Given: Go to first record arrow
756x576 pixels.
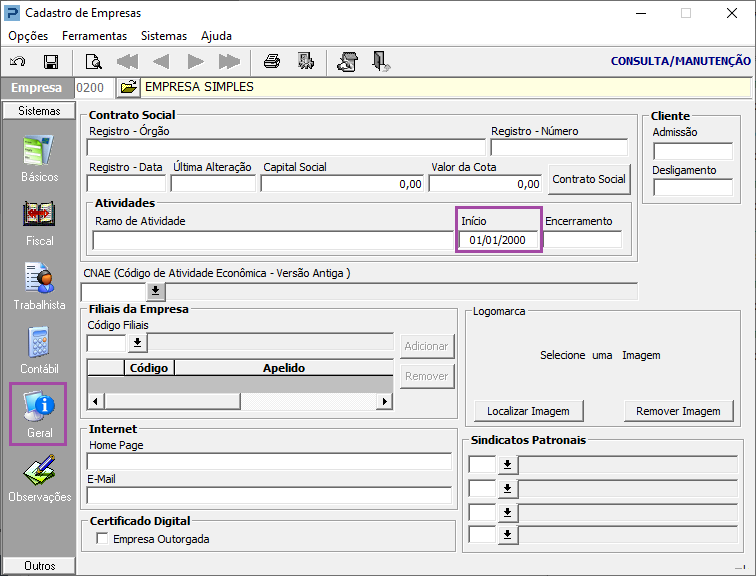Looking at the screenshot, I should [x=127, y=62].
